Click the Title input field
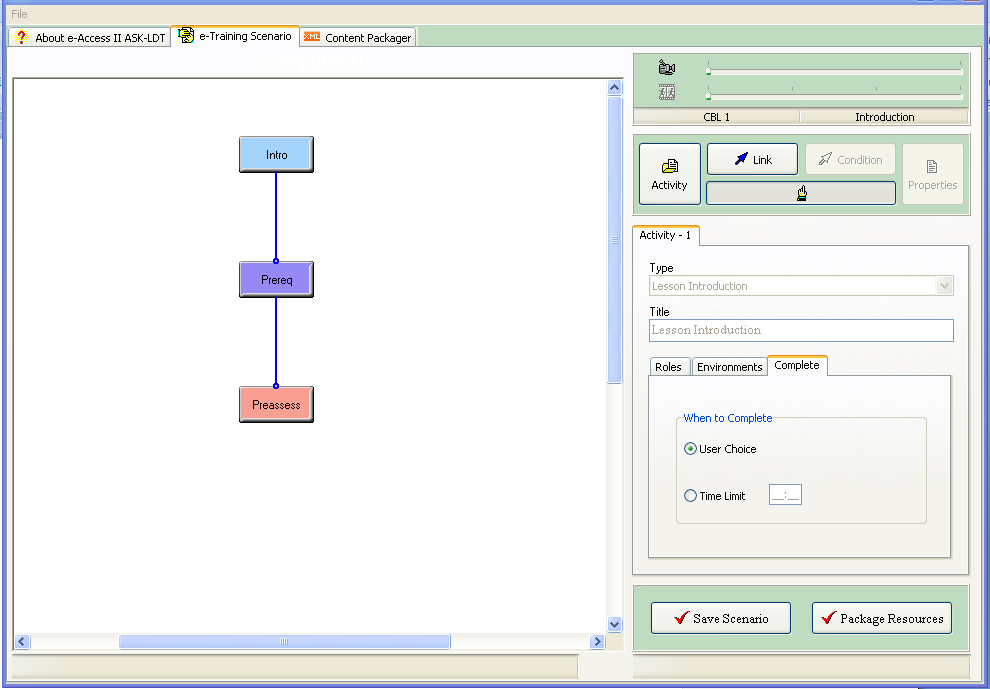 click(801, 330)
